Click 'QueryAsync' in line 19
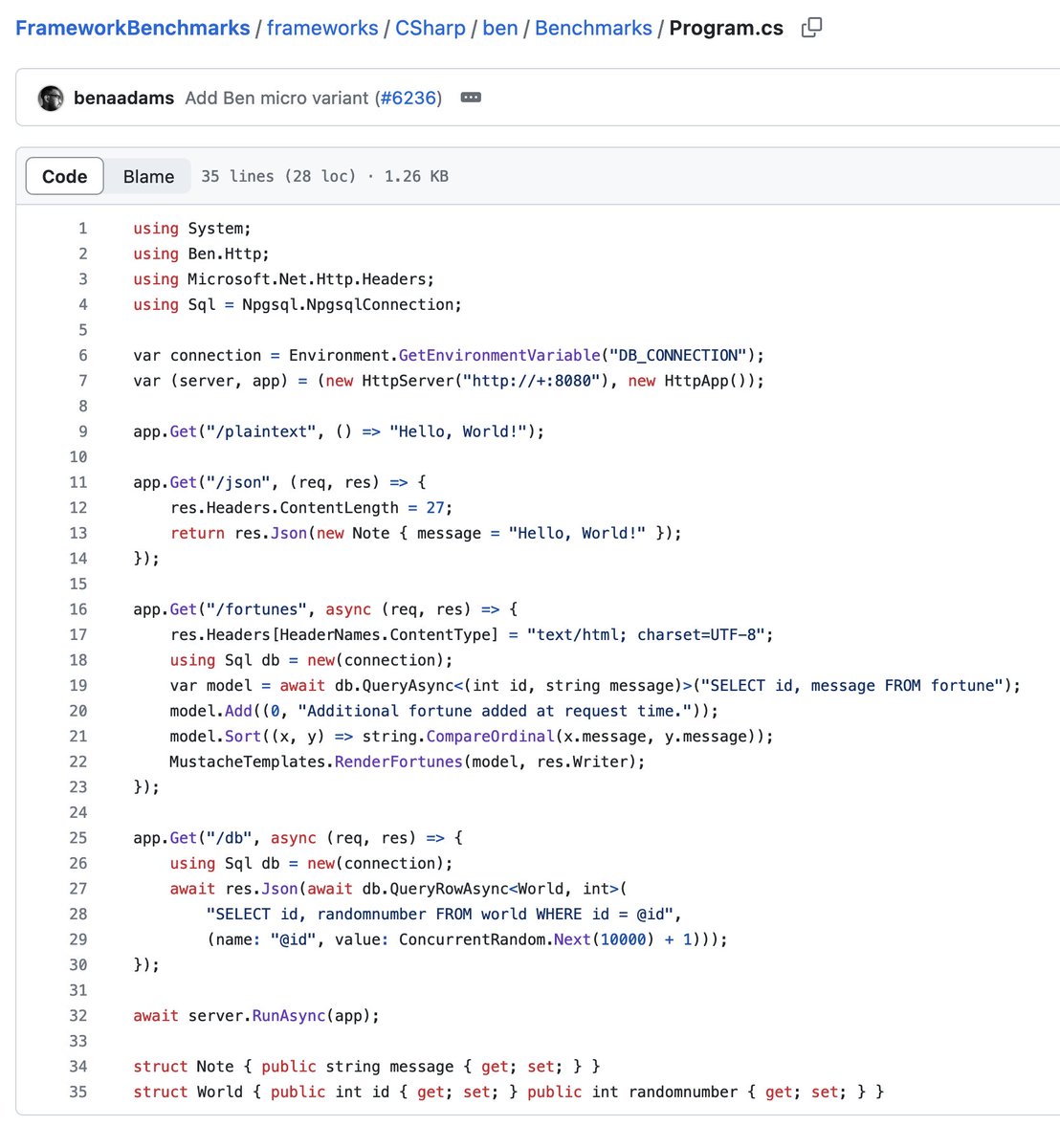 [408, 685]
